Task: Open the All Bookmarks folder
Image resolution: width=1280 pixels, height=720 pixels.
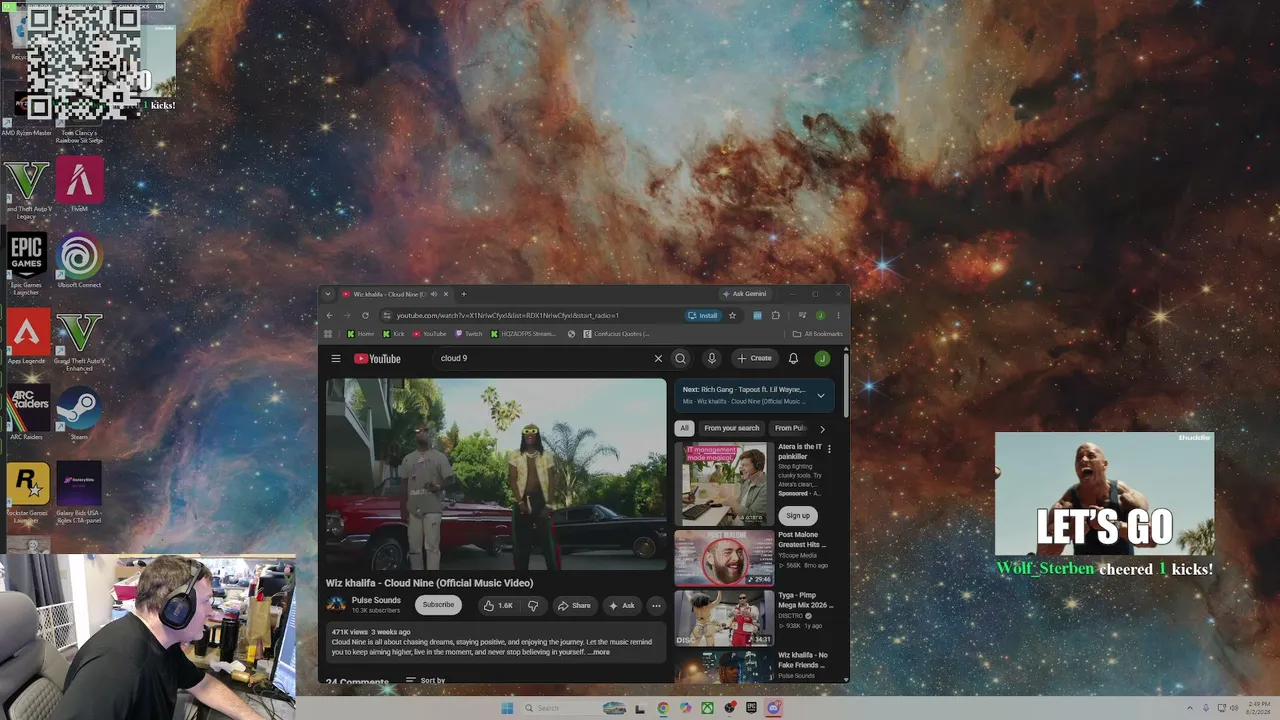Action: (817, 334)
